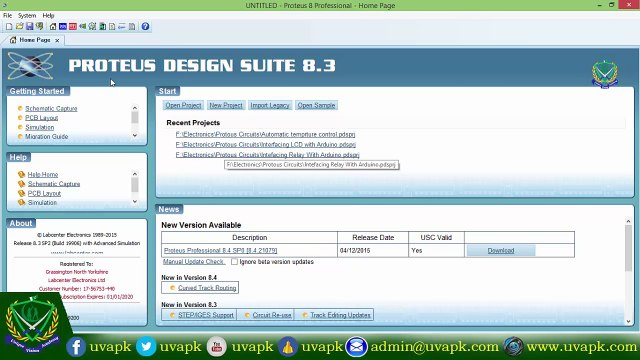This screenshot has width=640, height=360.
Task: Open the Help Home link
Action: [43, 174]
